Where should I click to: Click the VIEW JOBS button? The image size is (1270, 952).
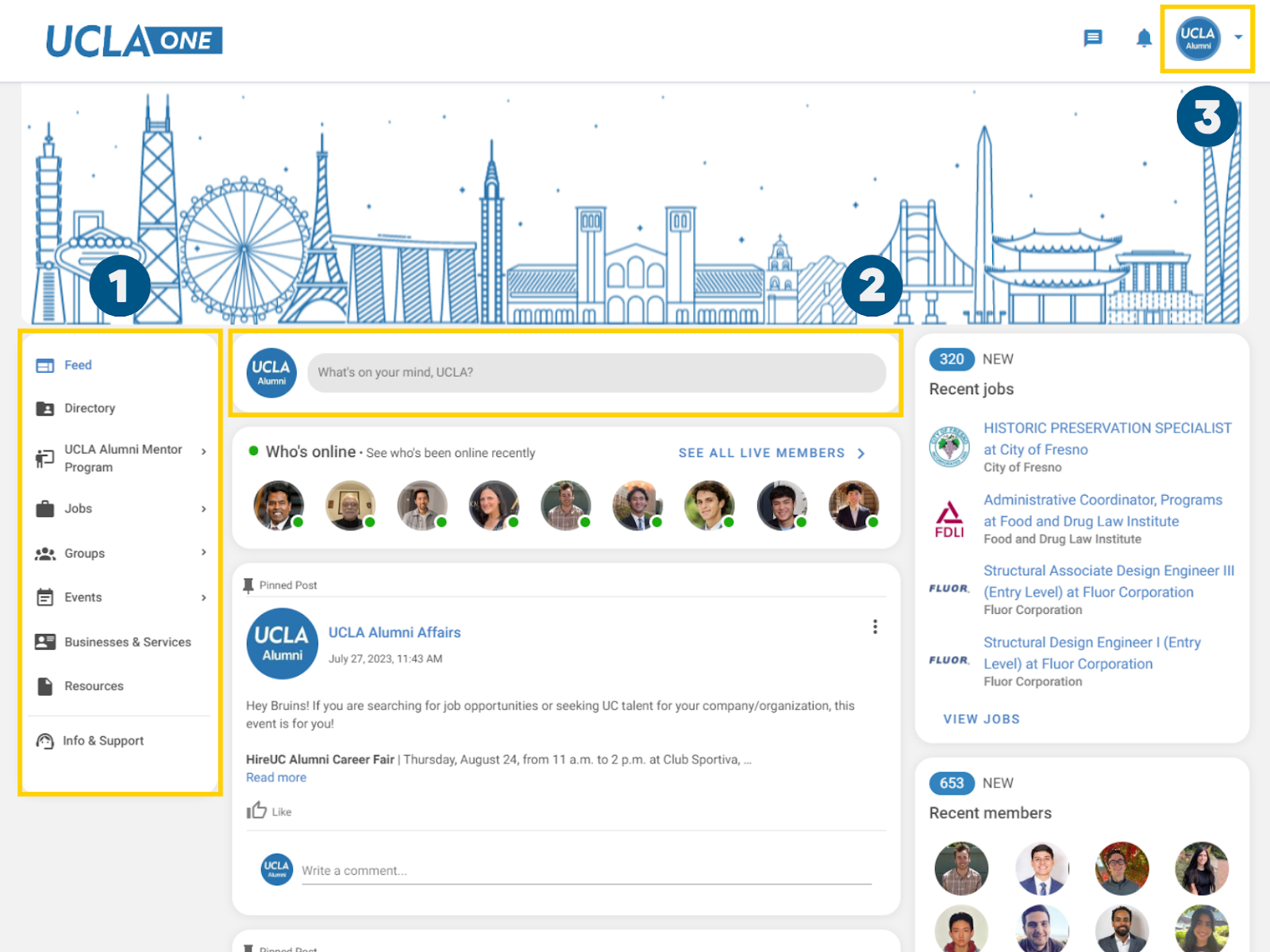click(x=982, y=719)
